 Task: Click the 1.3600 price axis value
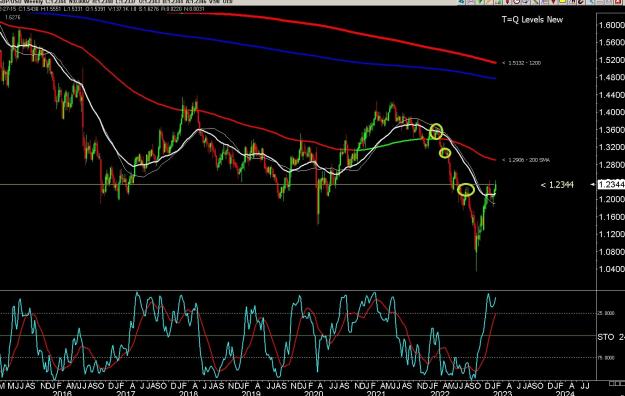(611, 130)
